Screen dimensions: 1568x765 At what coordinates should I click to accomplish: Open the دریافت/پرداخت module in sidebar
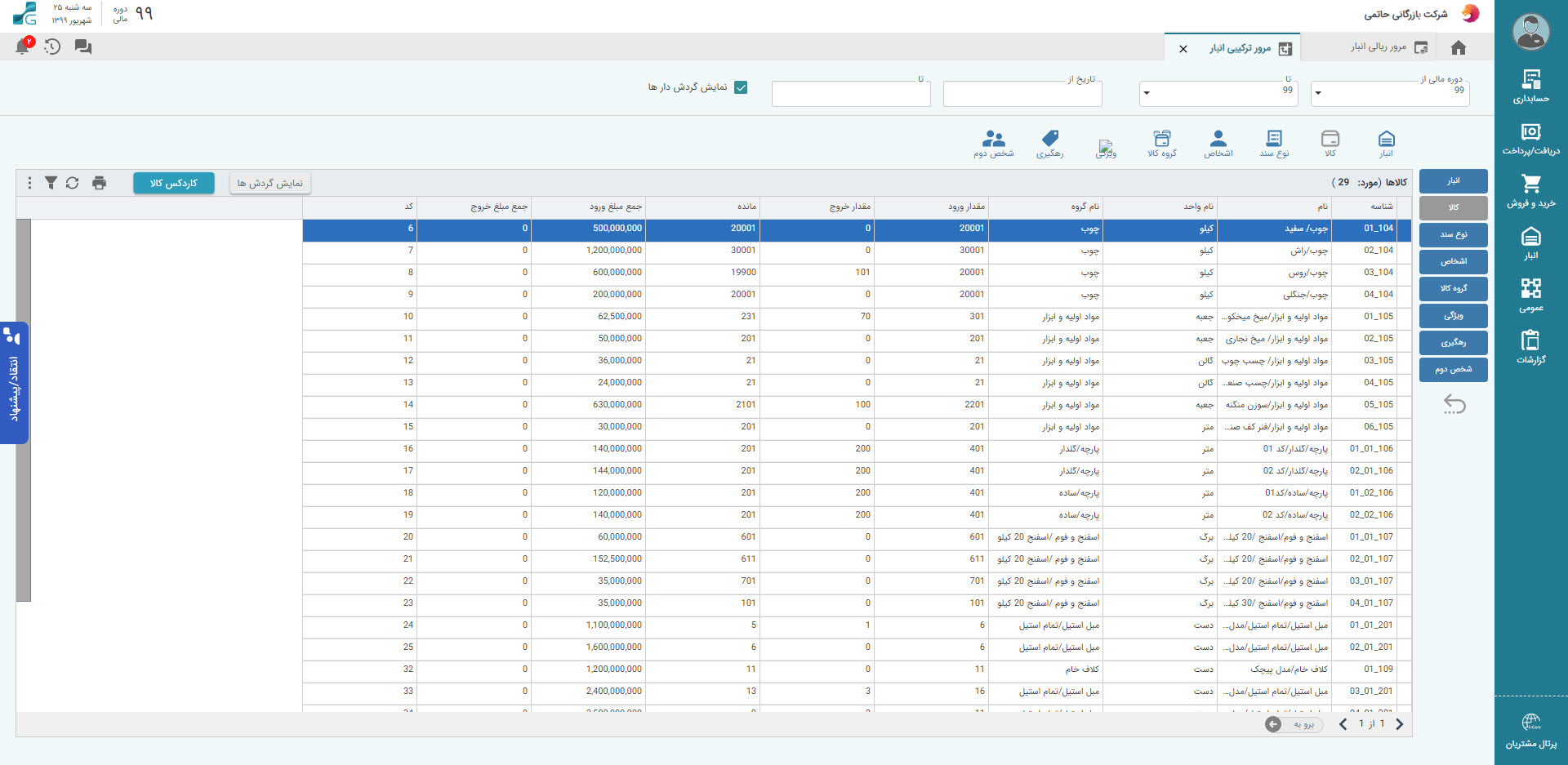tap(1530, 138)
